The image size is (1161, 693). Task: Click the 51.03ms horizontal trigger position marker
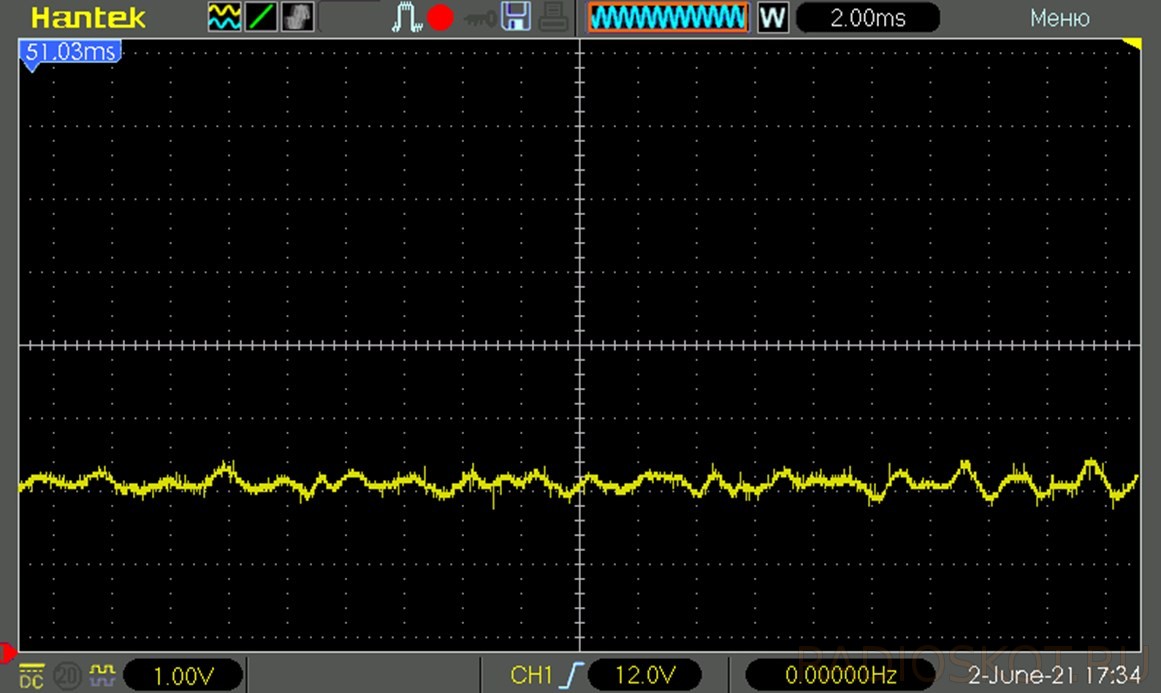click(x=69, y=52)
